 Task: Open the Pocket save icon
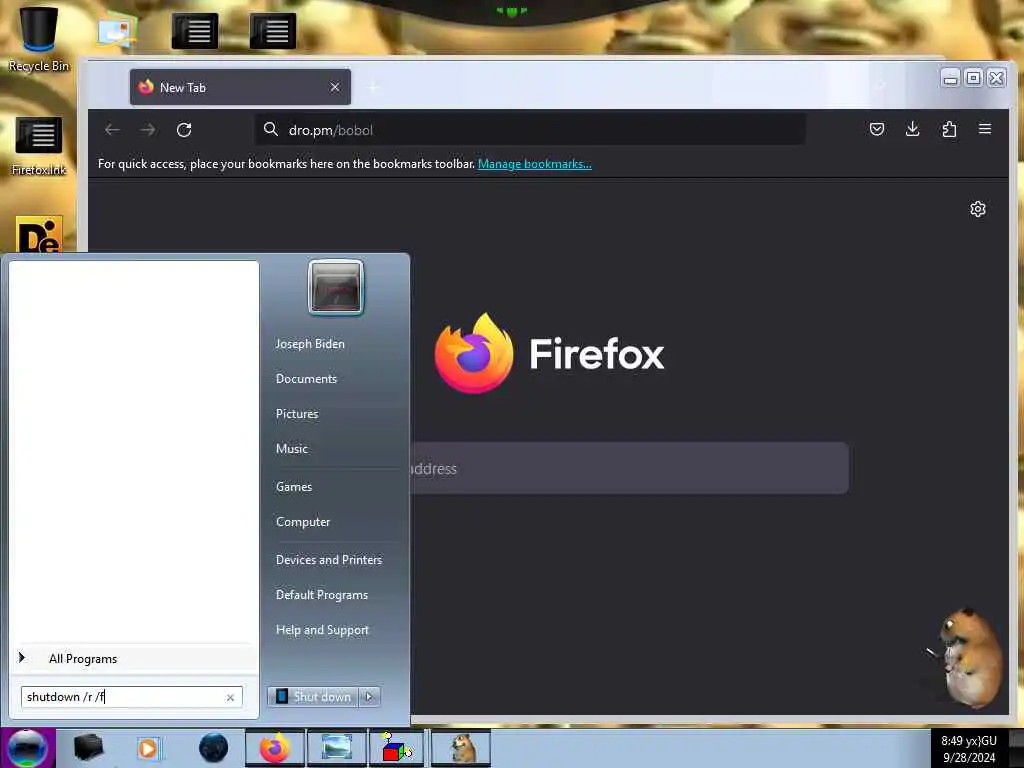tap(877, 129)
